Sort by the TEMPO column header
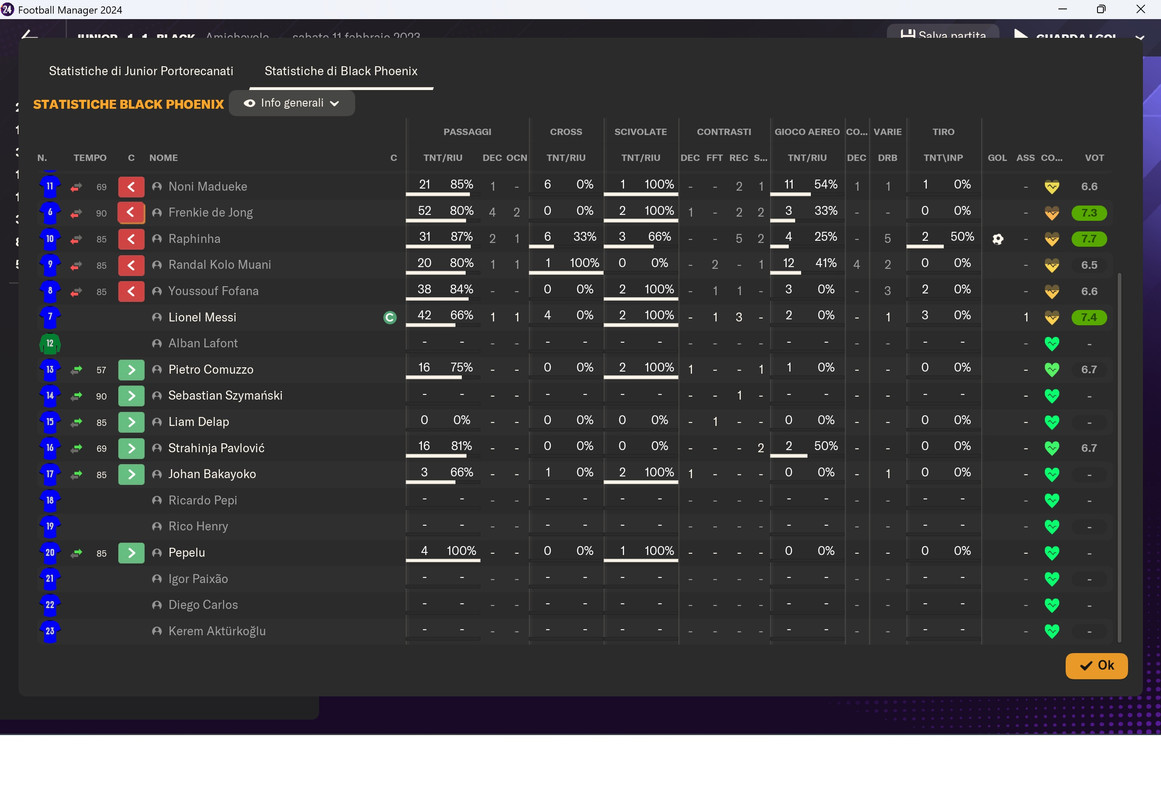Screen dimensions: 1161x800 (x=90, y=158)
